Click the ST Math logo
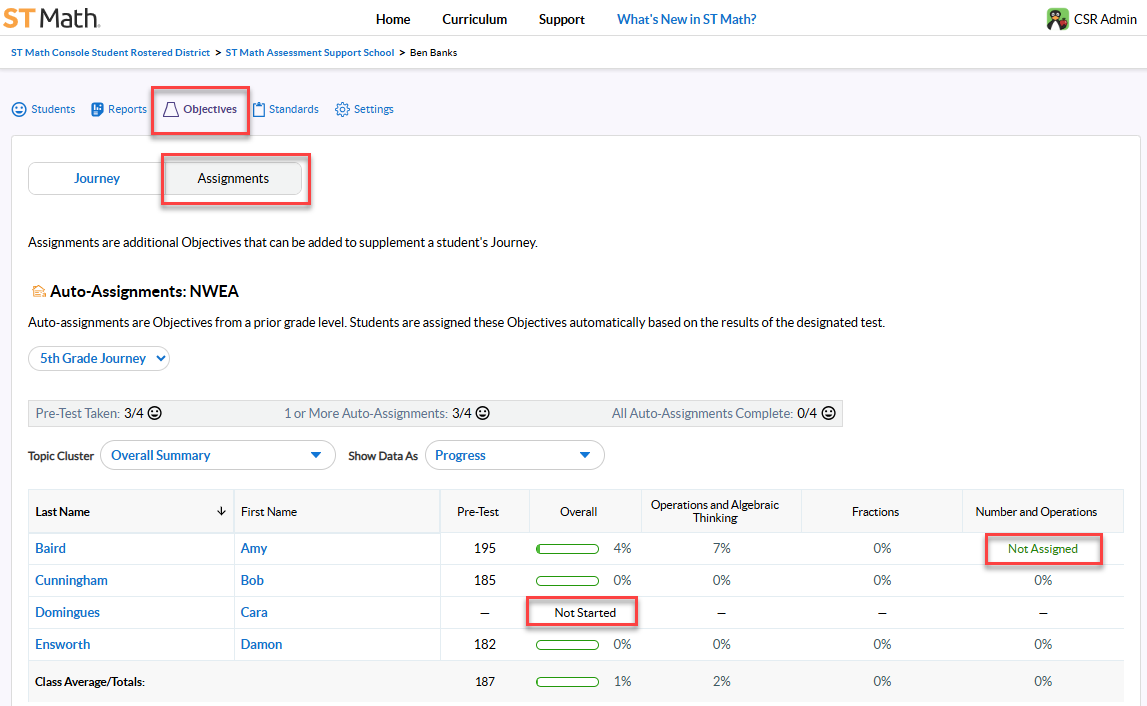Screen dimensions: 1147x706 (x=50, y=18)
